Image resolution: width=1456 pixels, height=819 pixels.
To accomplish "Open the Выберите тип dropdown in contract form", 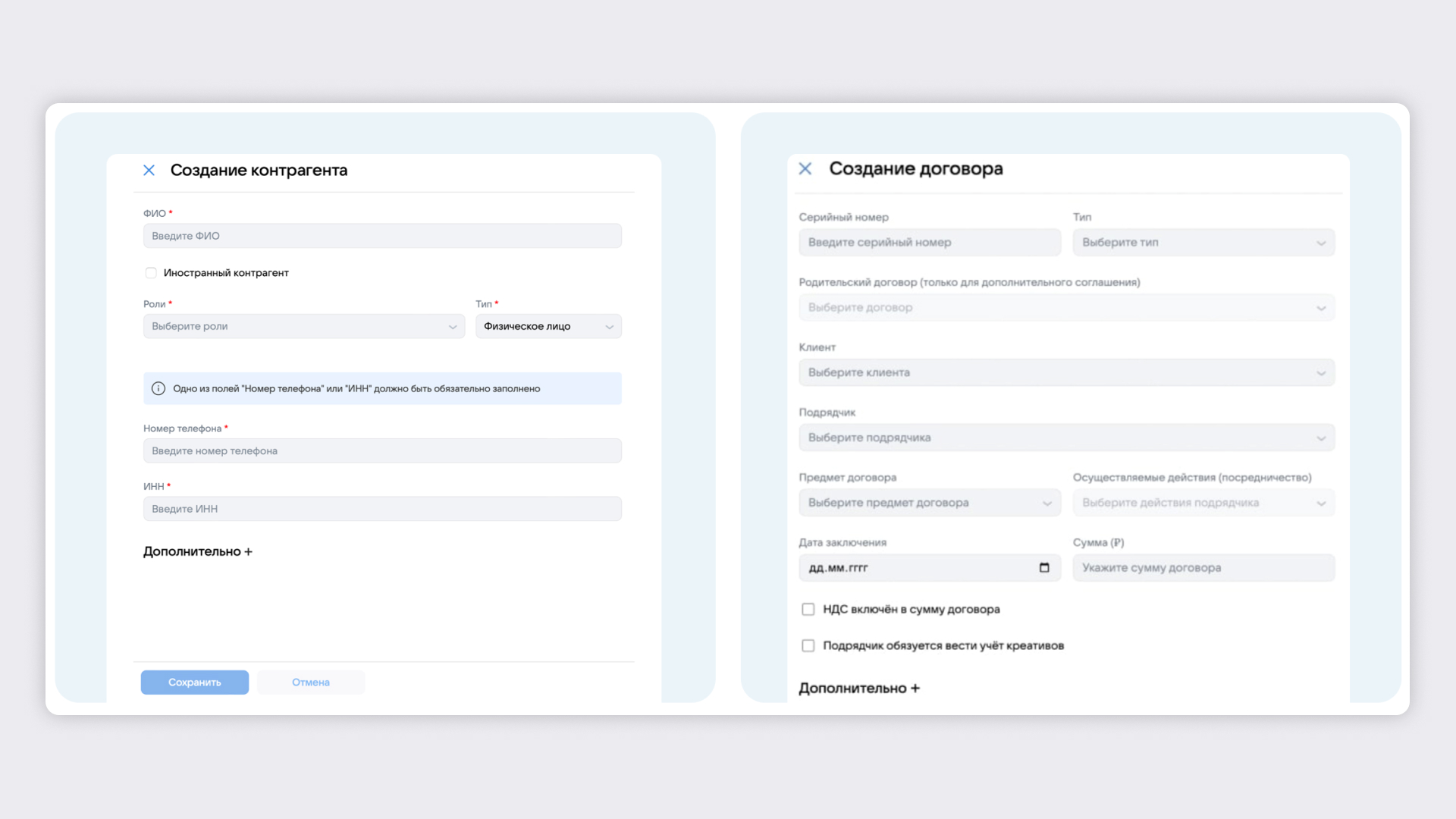I will coord(1203,243).
